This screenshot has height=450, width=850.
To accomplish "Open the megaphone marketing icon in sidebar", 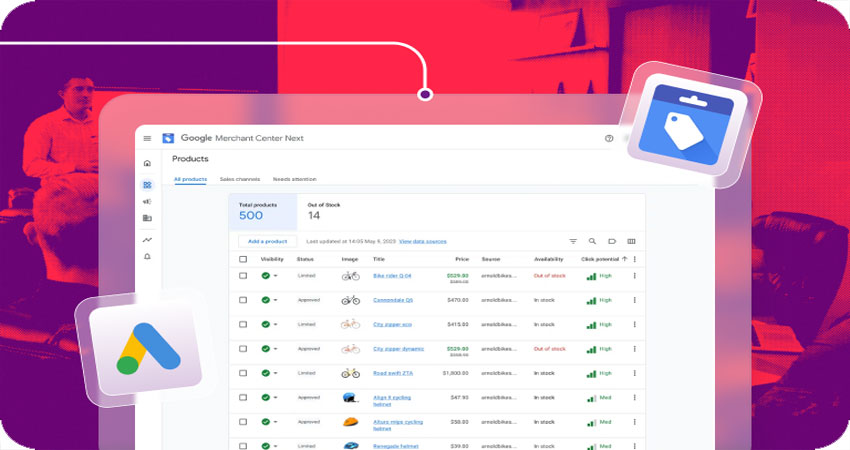I will (x=147, y=202).
